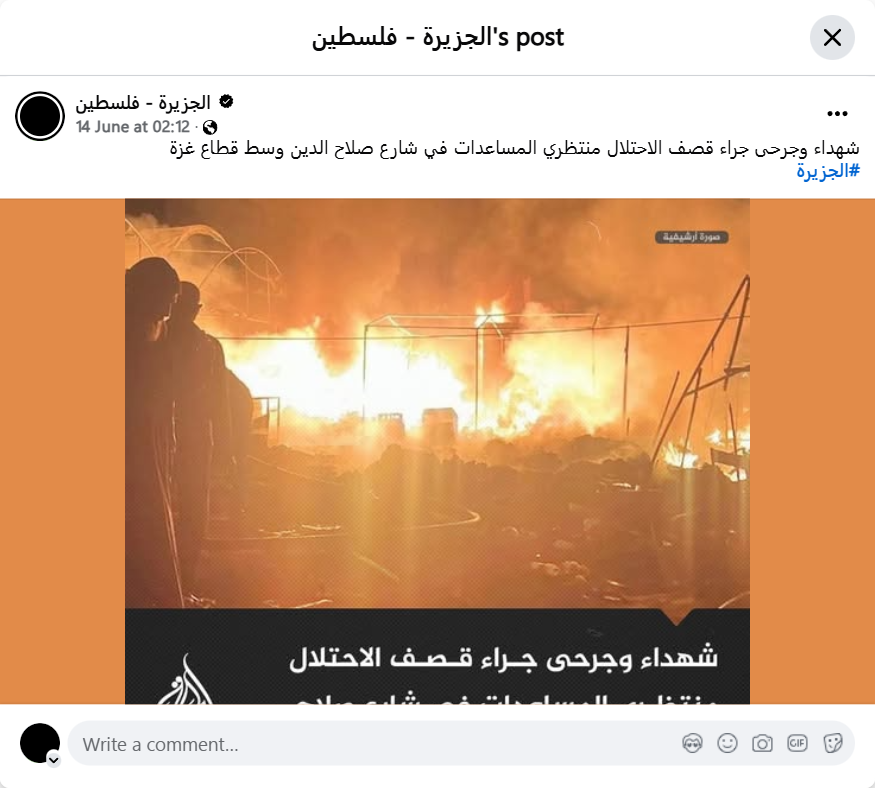Open the sticker picker icon
This screenshot has width=875, height=788.
[832, 743]
